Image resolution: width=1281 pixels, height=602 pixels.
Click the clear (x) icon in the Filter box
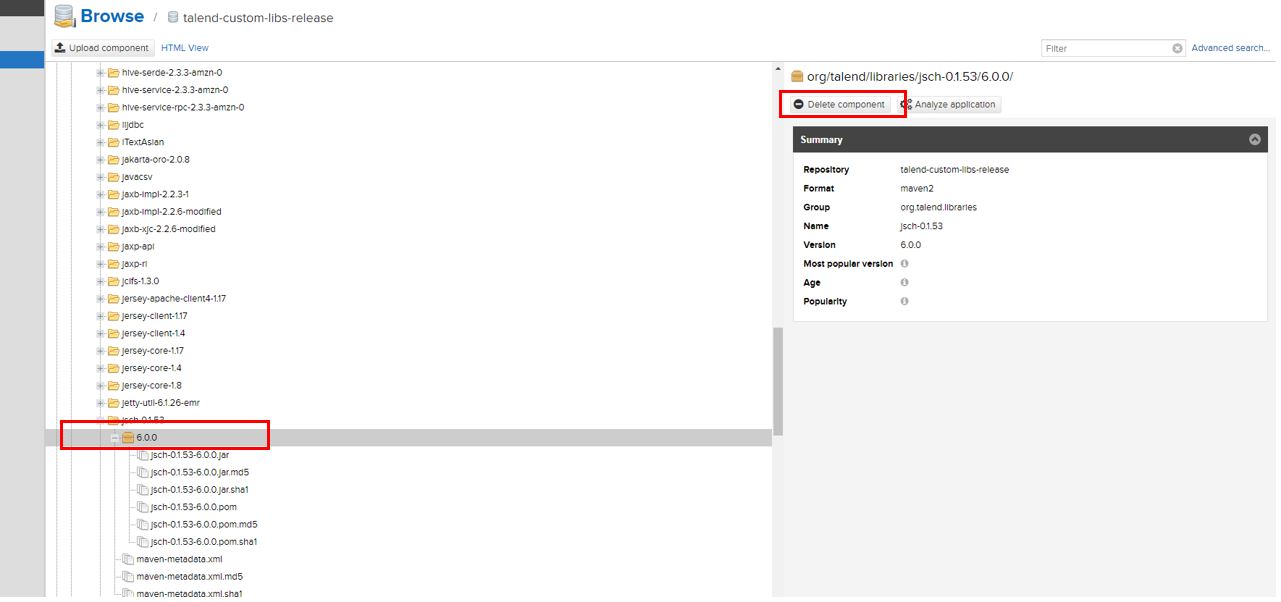pyautogui.click(x=1177, y=47)
